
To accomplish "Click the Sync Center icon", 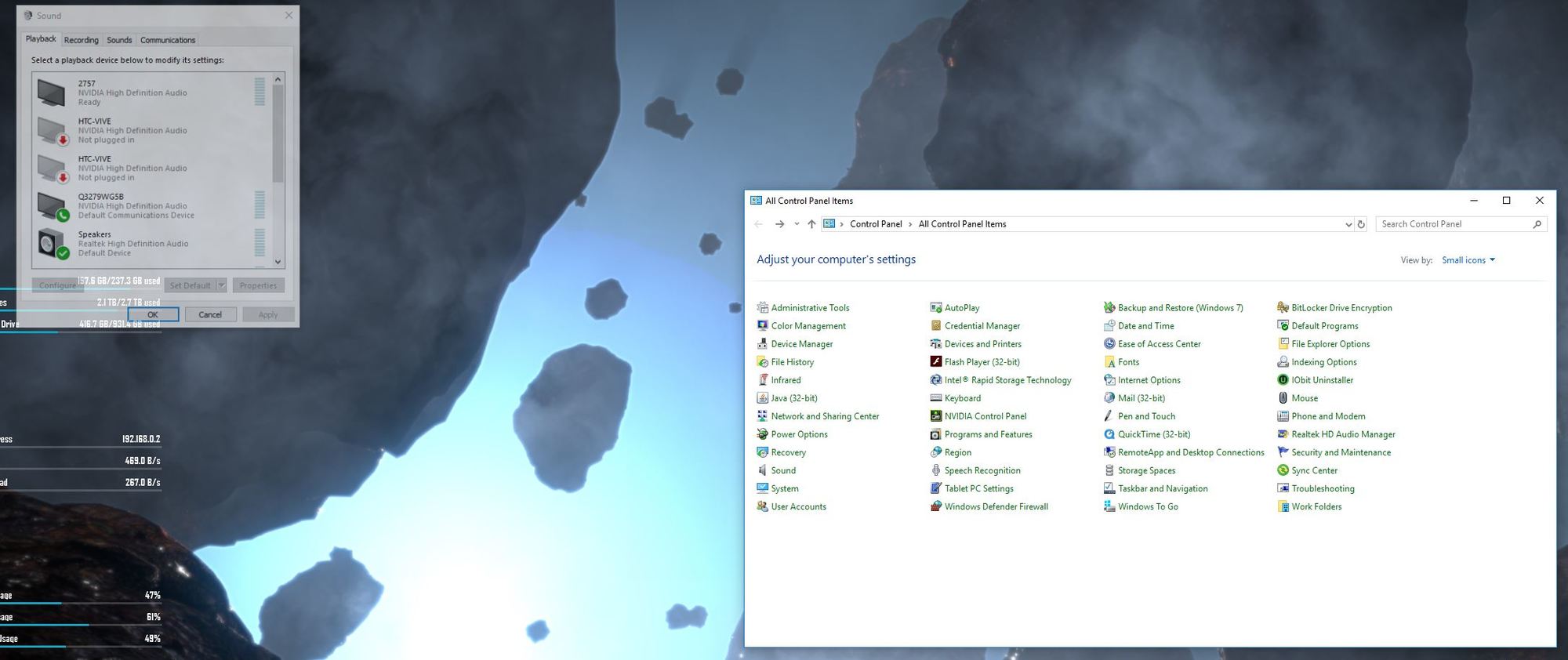I will [1283, 470].
